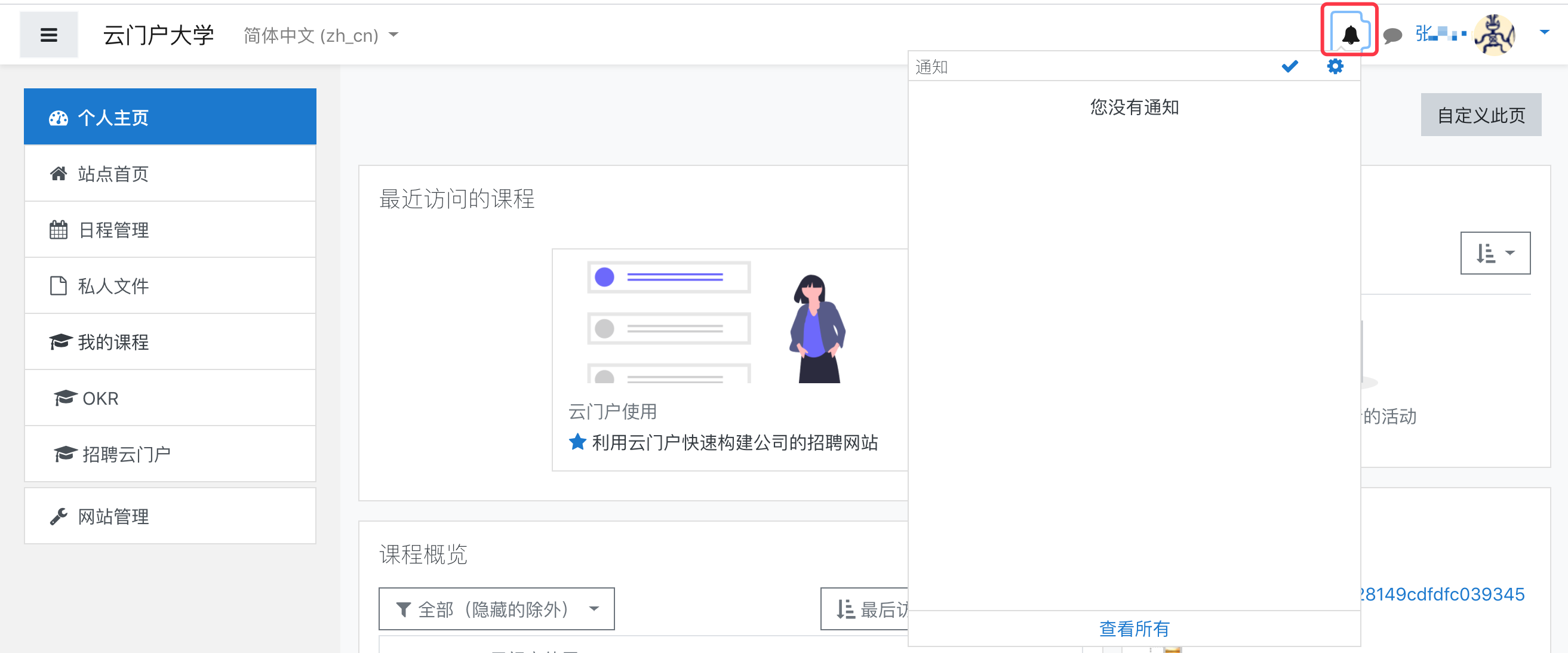Go to 云门户大学 site title
The image size is (1568, 653).
(159, 35)
